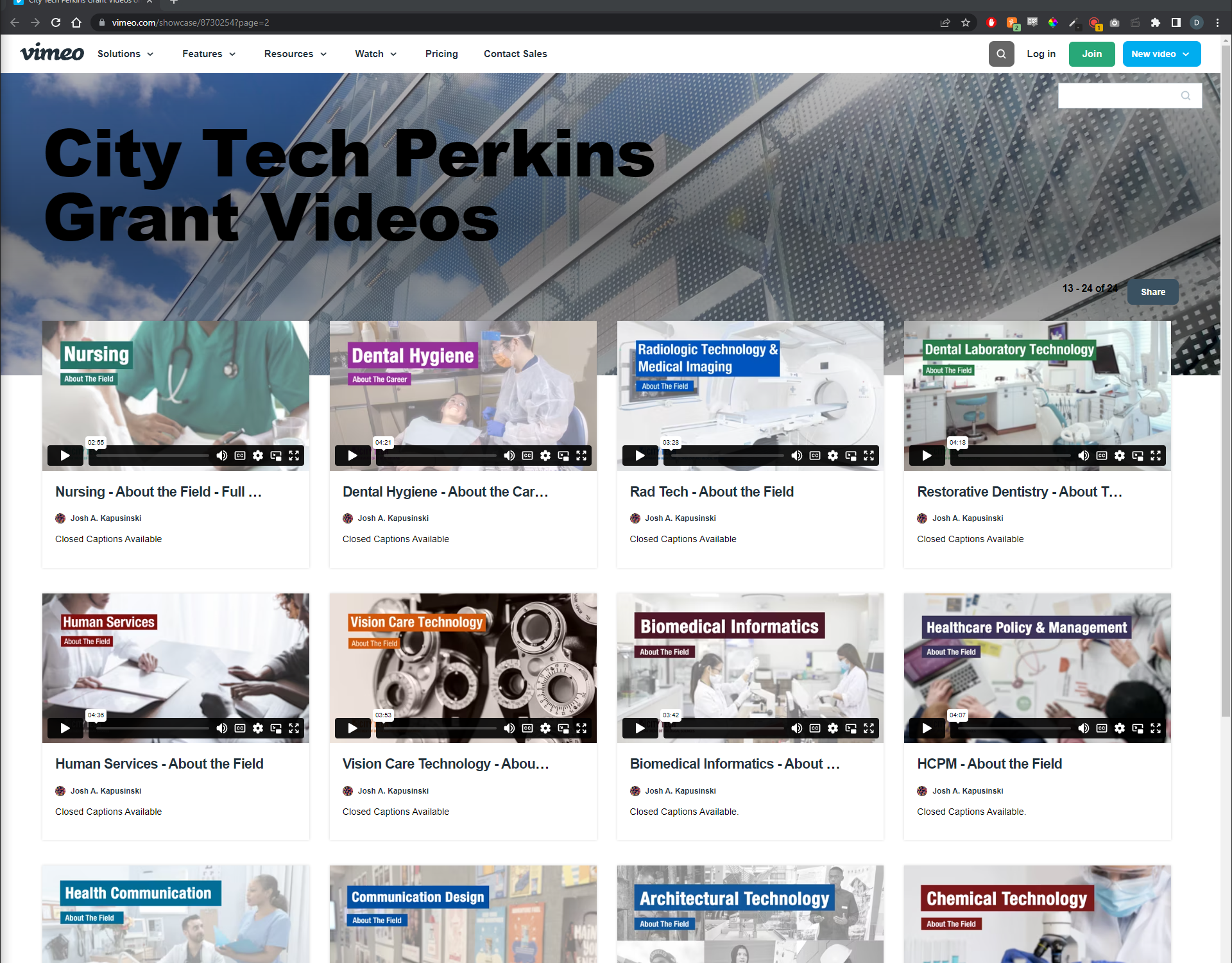Go to Contact Sales page
This screenshot has height=963, width=1232.
[515, 54]
